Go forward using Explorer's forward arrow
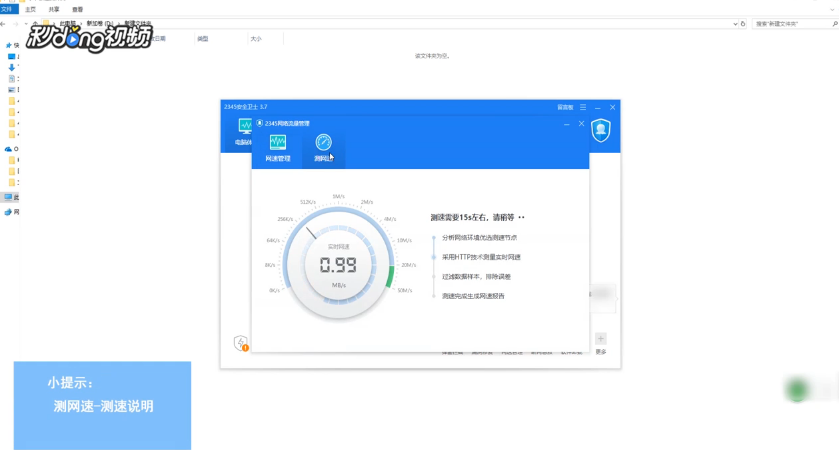 tap(16, 24)
